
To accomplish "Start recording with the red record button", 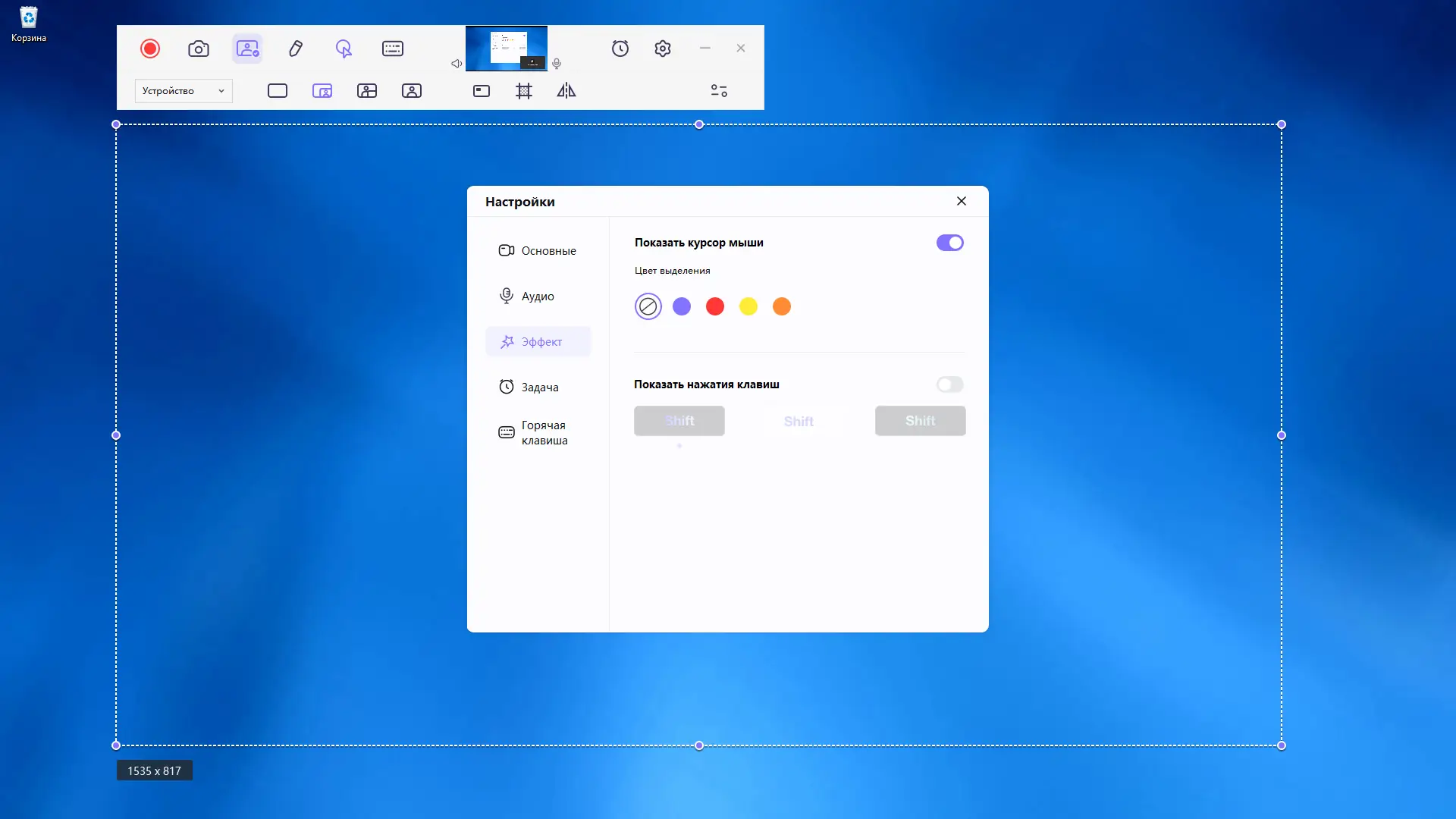I will [x=150, y=49].
